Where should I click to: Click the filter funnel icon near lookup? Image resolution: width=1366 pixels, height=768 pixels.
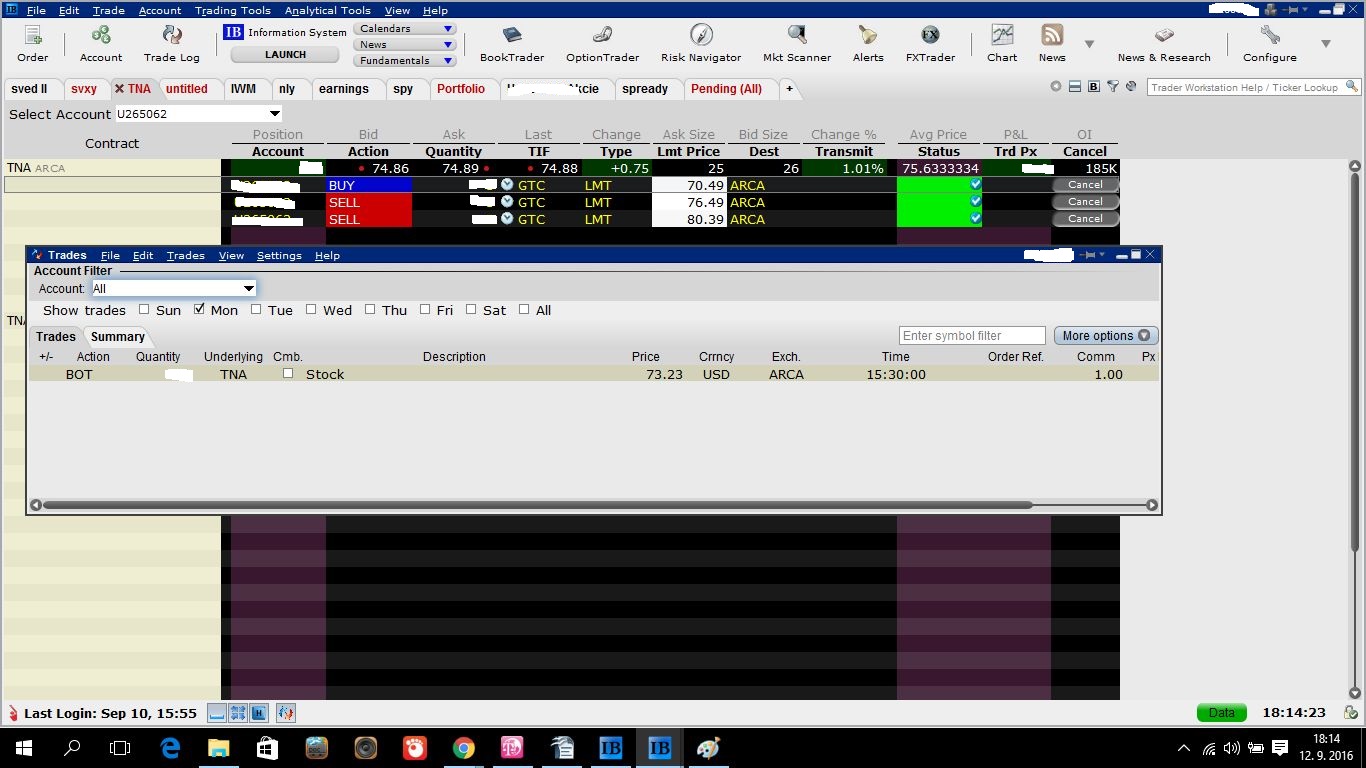pyautogui.click(x=1113, y=87)
